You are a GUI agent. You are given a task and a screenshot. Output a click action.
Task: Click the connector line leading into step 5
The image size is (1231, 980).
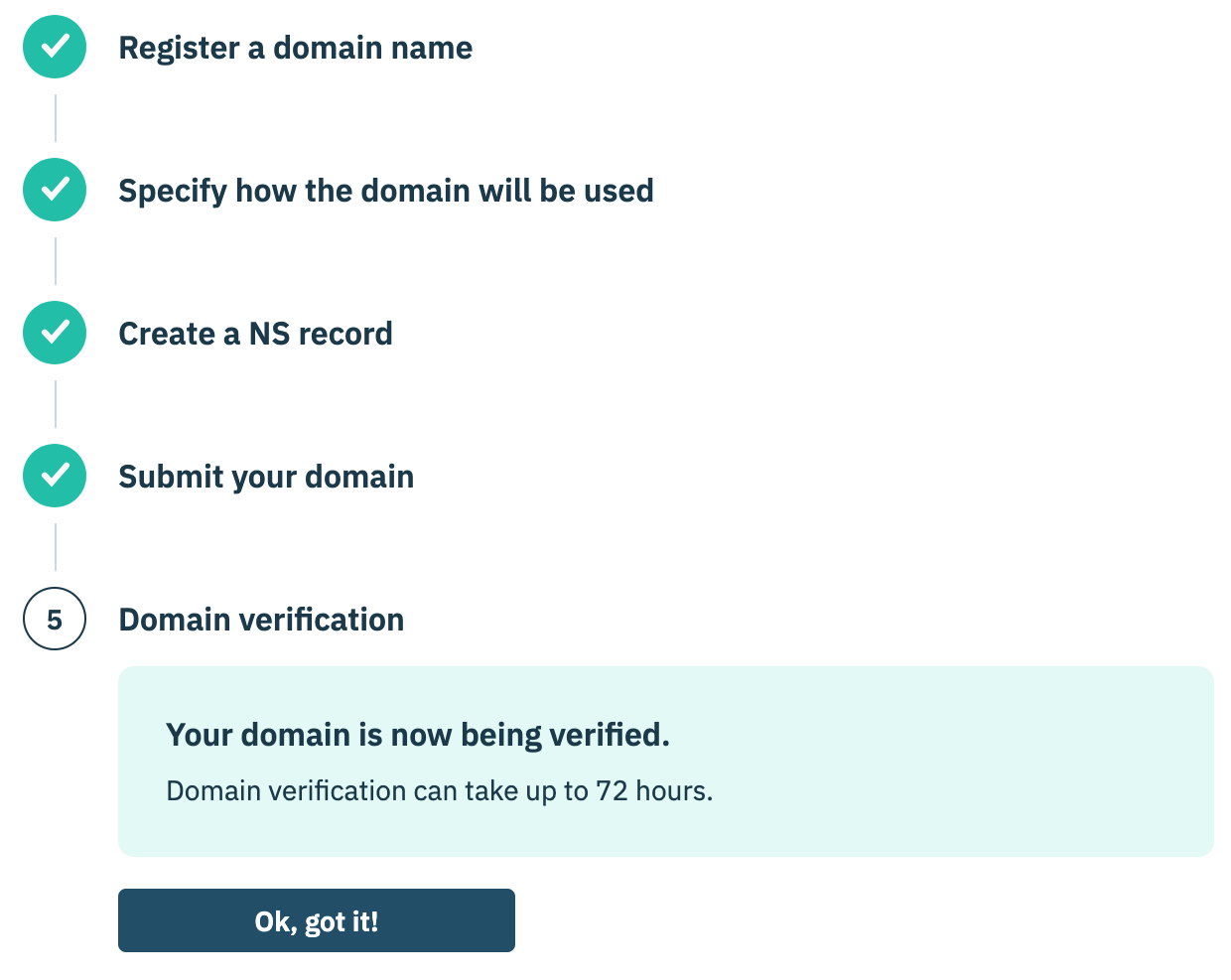coord(56,547)
